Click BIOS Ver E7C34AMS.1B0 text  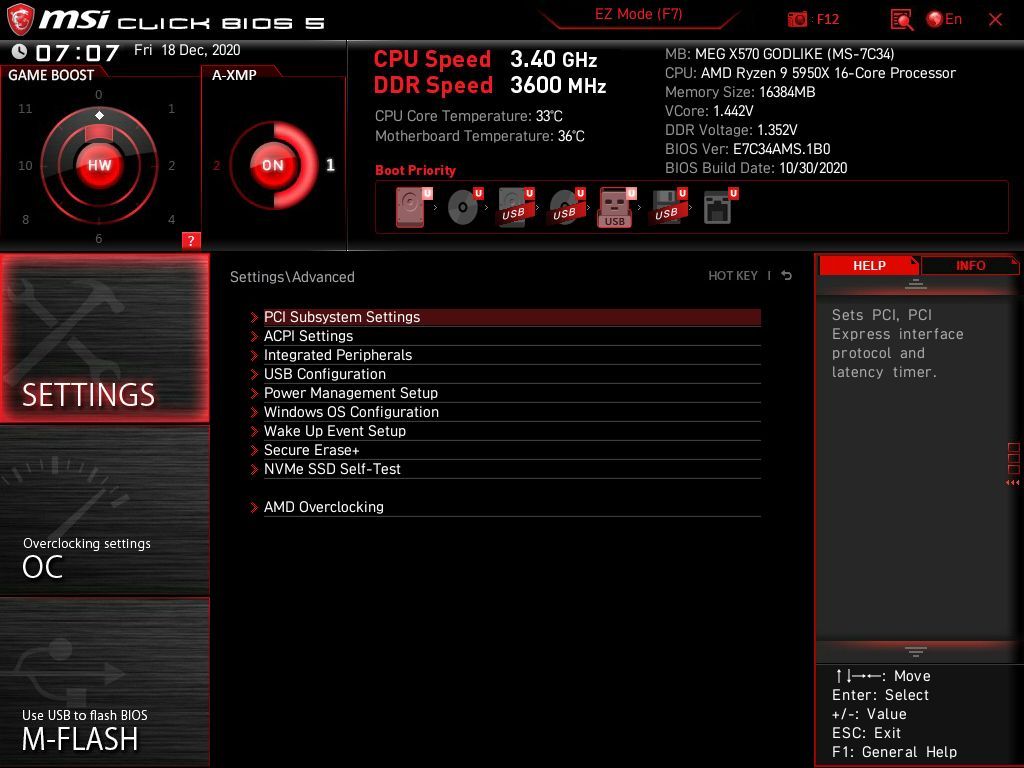coord(748,149)
